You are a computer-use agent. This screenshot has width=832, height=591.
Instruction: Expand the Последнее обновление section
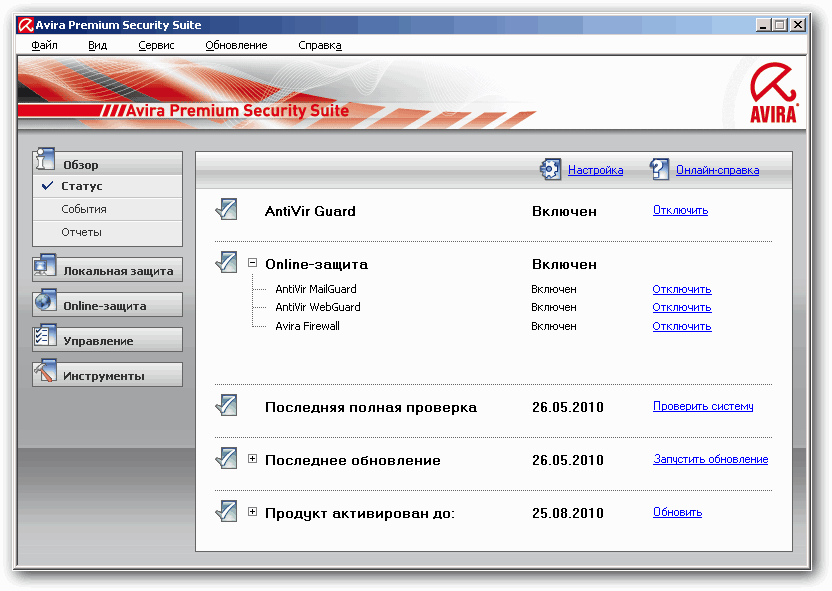[x=253, y=460]
